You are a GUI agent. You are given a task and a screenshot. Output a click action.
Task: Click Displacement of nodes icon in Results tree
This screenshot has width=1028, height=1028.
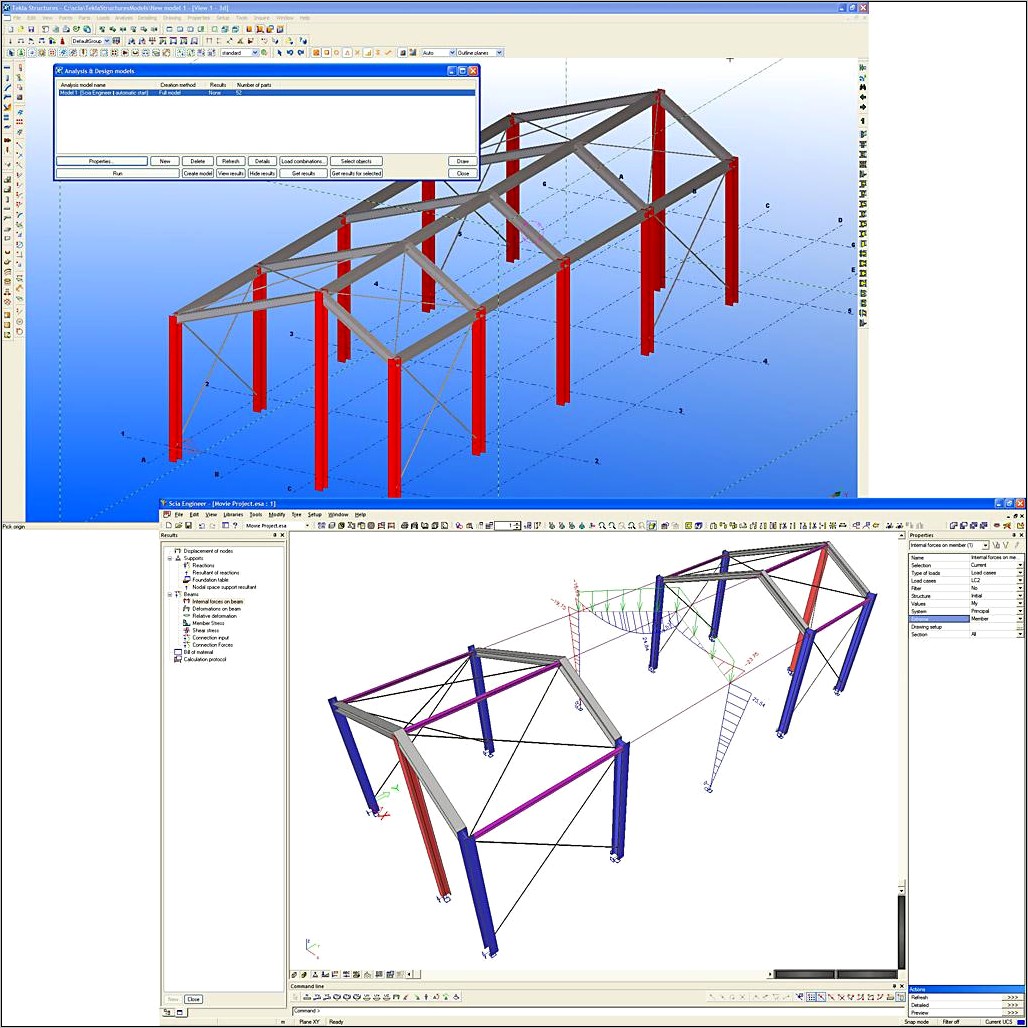click(x=178, y=551)
